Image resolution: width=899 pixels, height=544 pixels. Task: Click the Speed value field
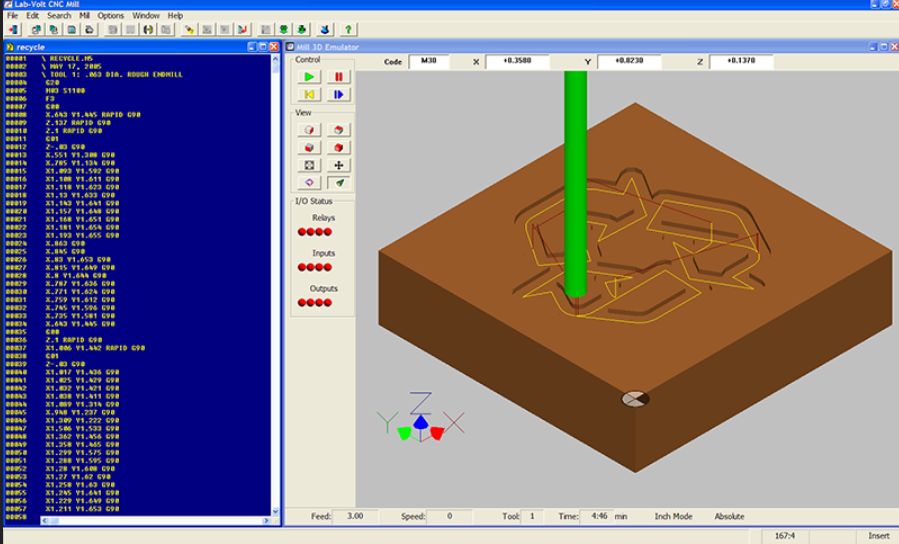(449, 516)
